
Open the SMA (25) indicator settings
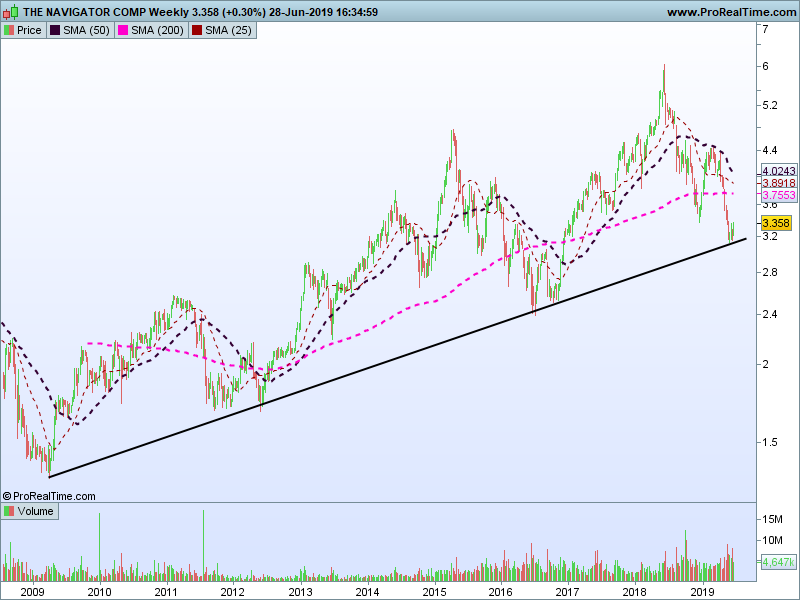click(x=222, y=30)
